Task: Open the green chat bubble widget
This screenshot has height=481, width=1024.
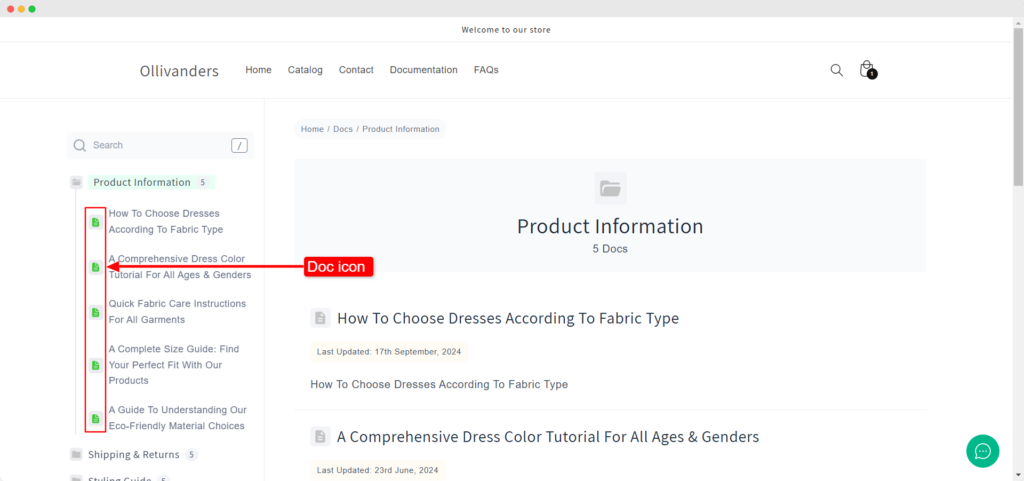Action: (x=983, y=451)
